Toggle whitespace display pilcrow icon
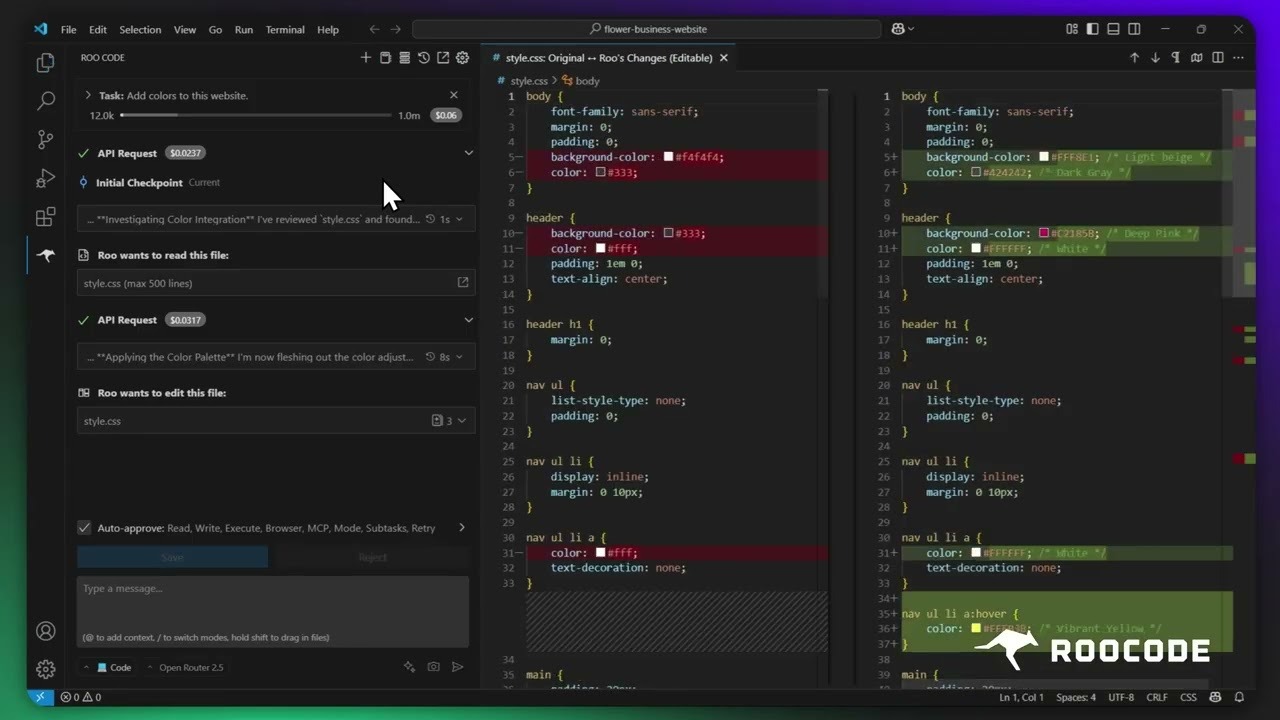The width and height of the screenshot is (1280, 720). [1175, 58]
